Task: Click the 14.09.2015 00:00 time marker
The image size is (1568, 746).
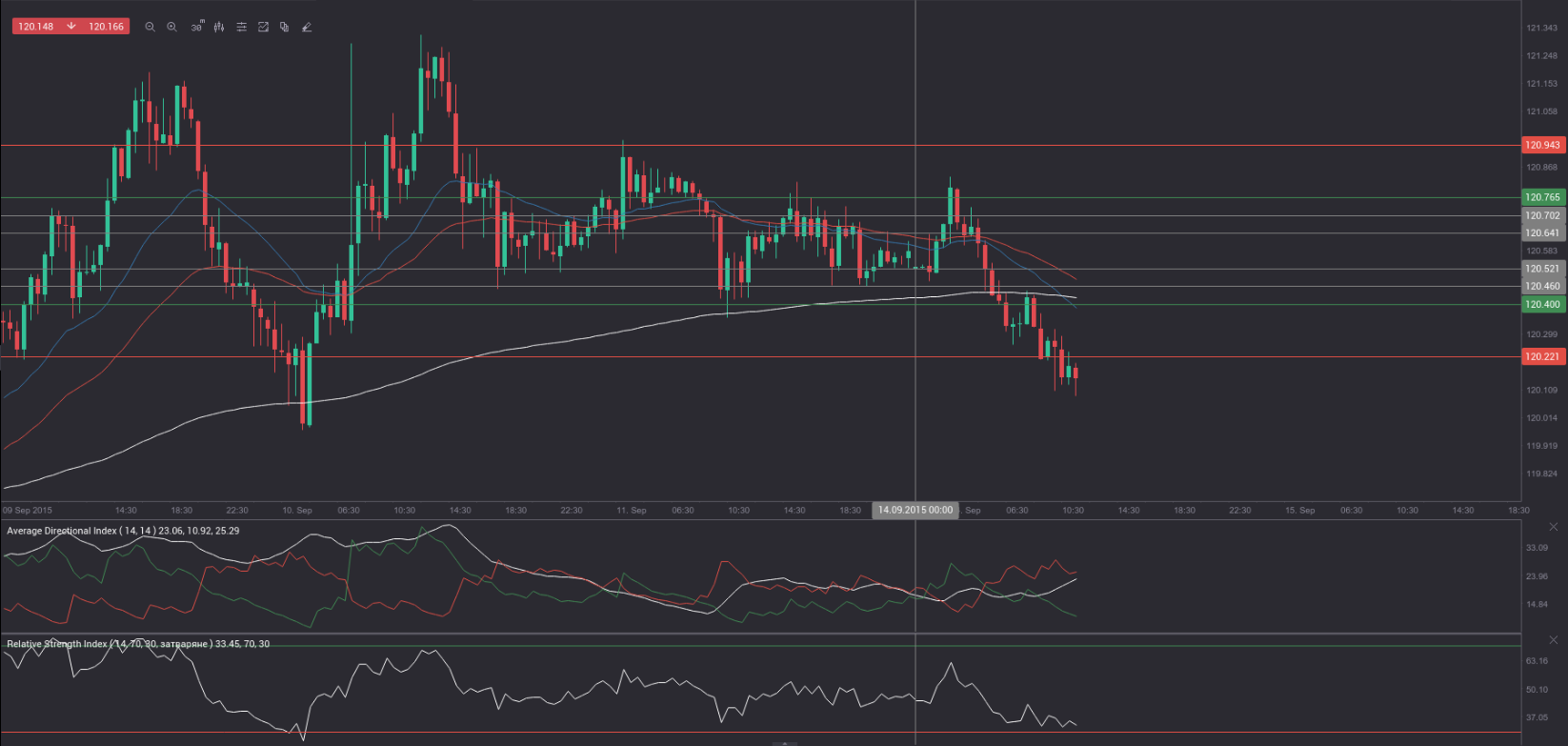Action: click(x=915, y=510)
